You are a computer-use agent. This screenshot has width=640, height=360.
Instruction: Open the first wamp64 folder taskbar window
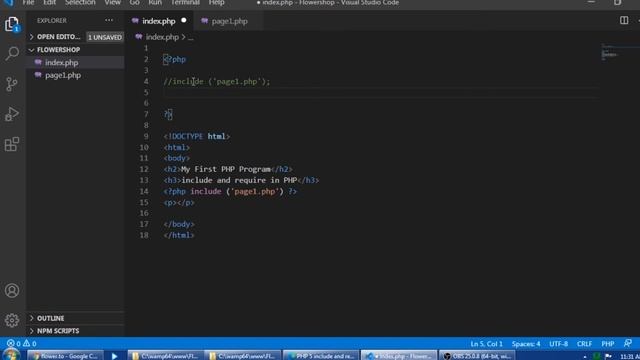[165, 356]
